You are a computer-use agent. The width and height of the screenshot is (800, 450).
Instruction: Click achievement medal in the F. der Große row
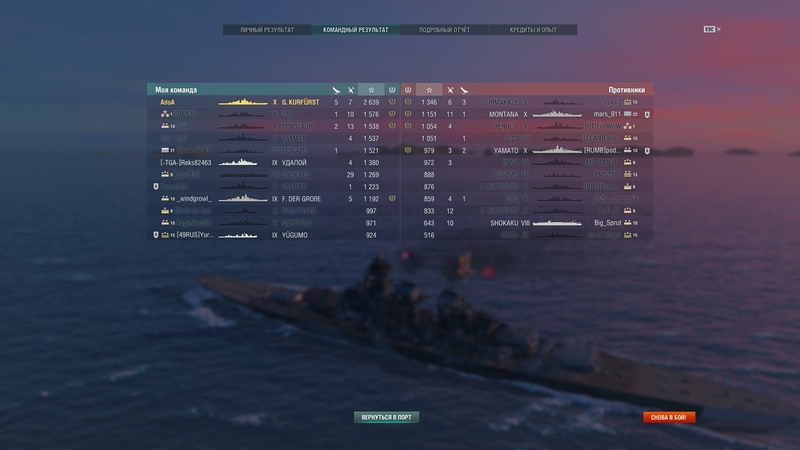click(x=392, y=198)
